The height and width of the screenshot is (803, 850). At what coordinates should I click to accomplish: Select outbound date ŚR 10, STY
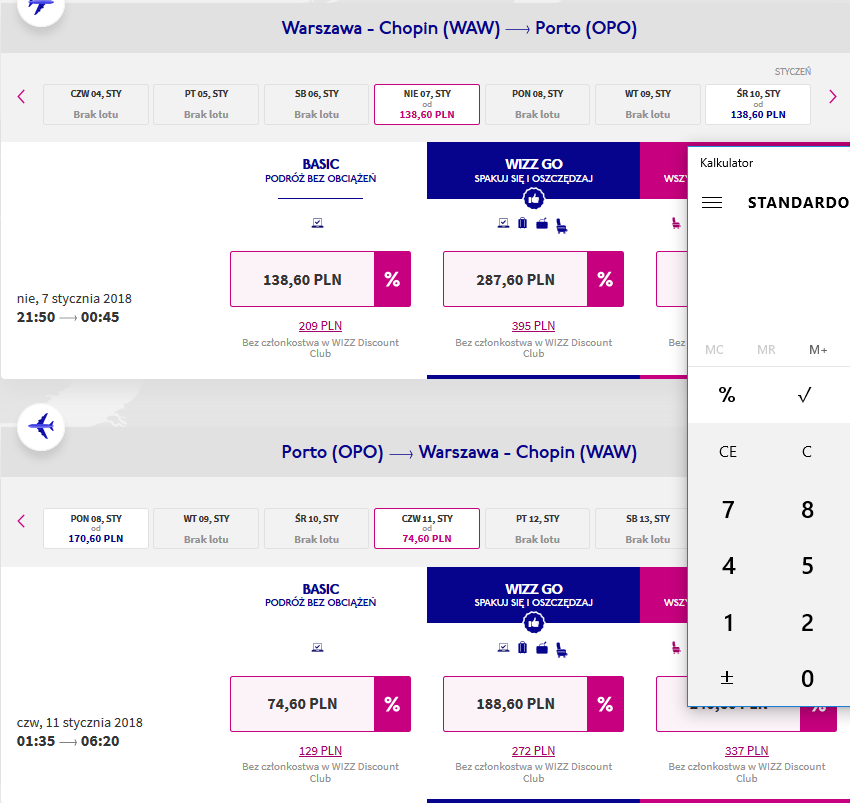[758, 104]
